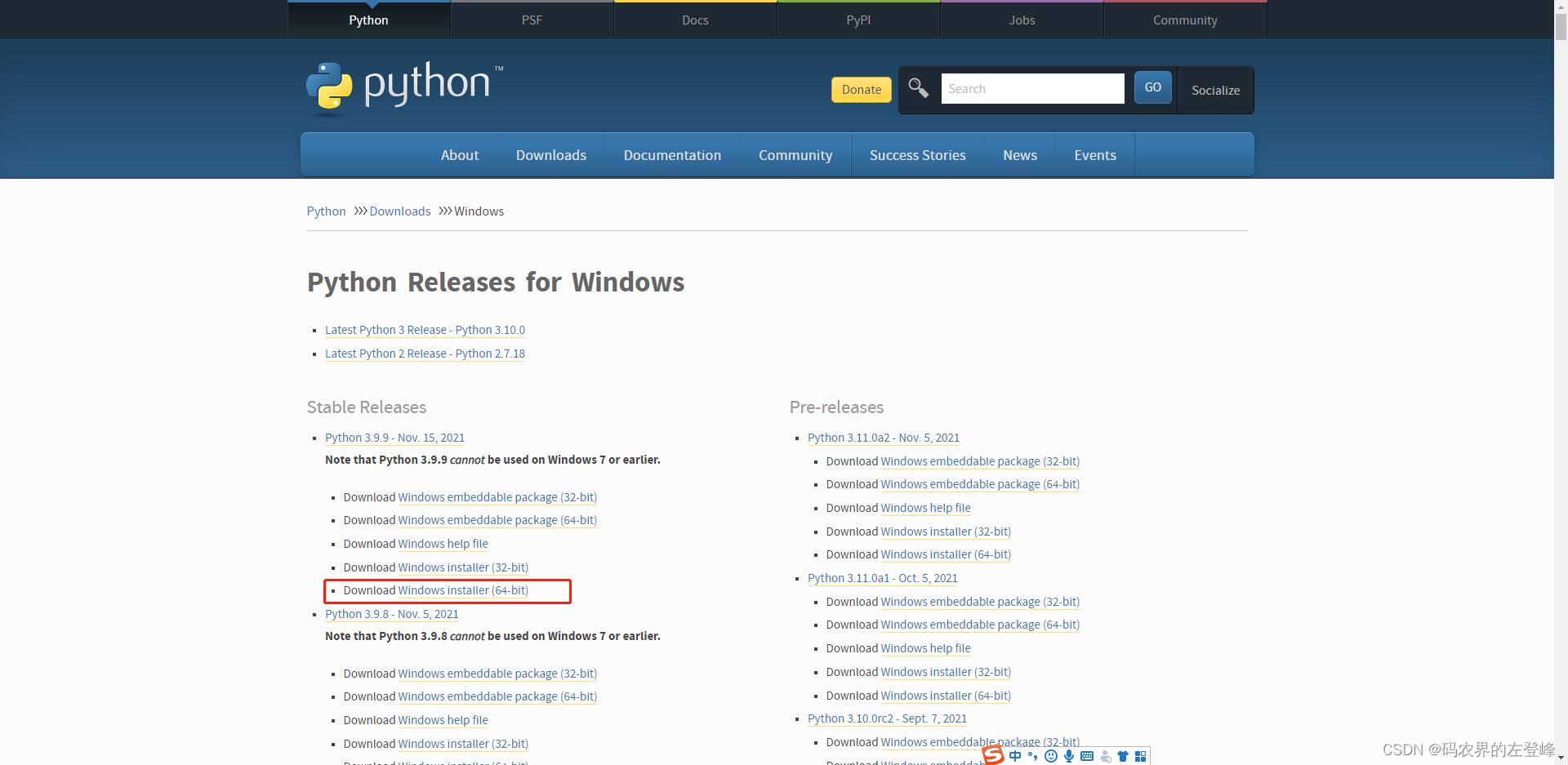The height and width of the screenshot is (765, 1568).
Task: Expand the Socialize menu
Action: pos(1216,90)
